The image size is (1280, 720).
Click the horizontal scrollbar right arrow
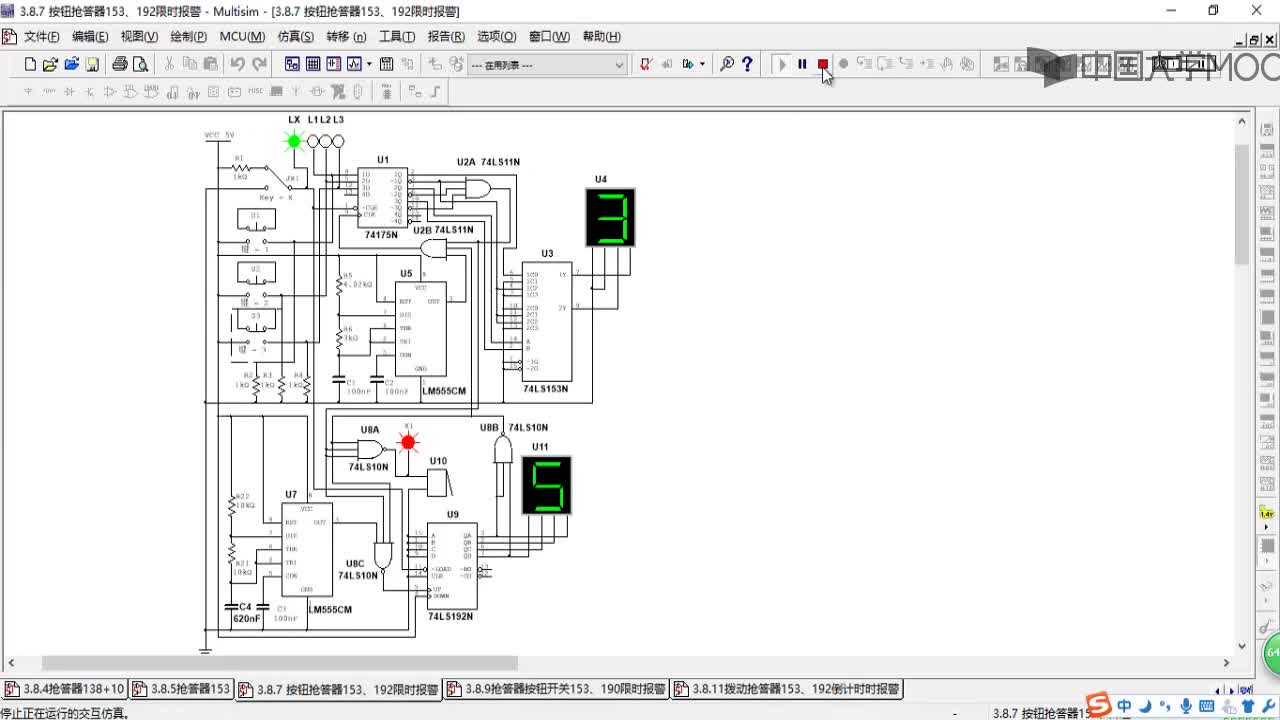[1226, 663]
